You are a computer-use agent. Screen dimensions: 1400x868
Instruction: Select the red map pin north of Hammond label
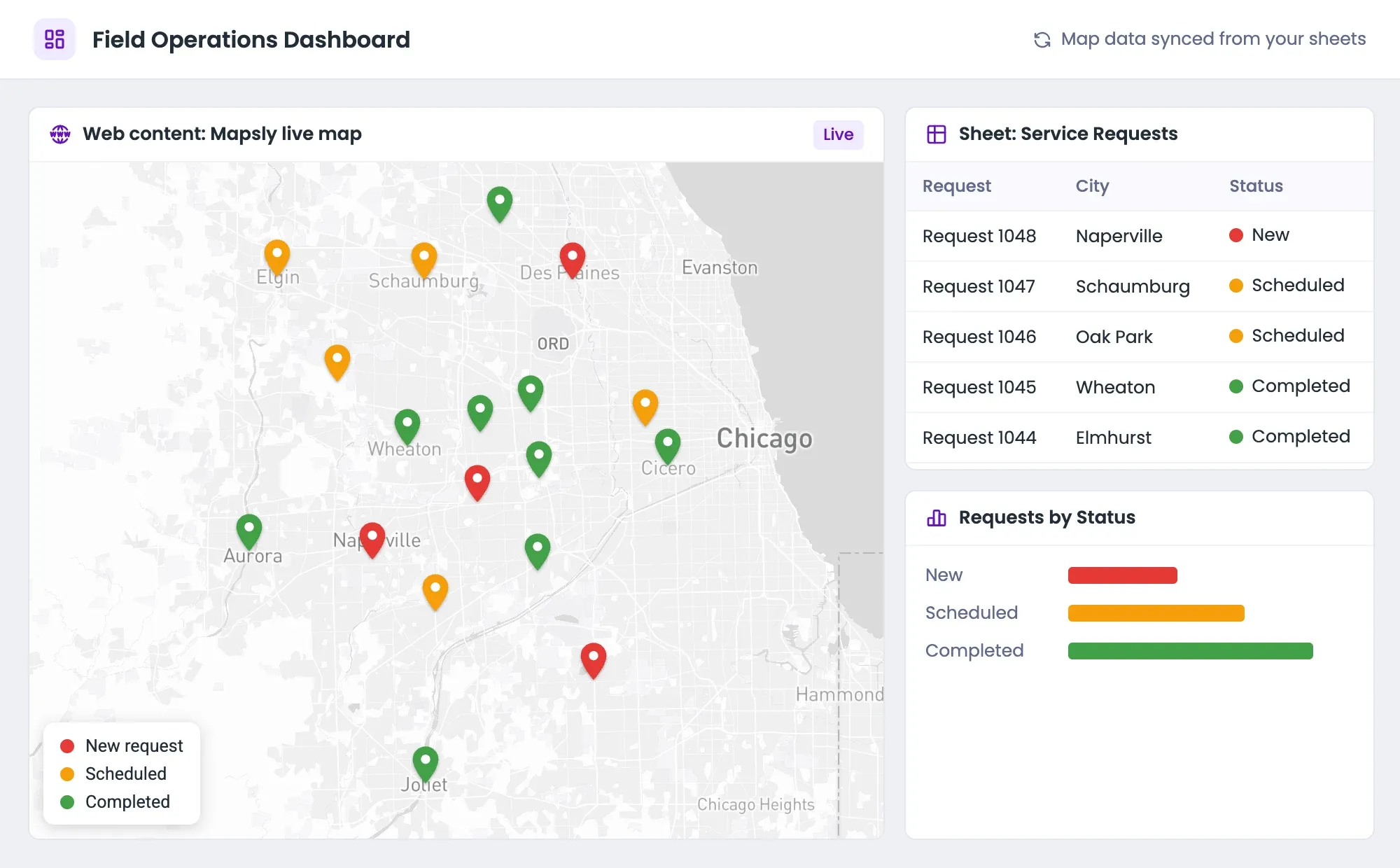pos(594,661)
